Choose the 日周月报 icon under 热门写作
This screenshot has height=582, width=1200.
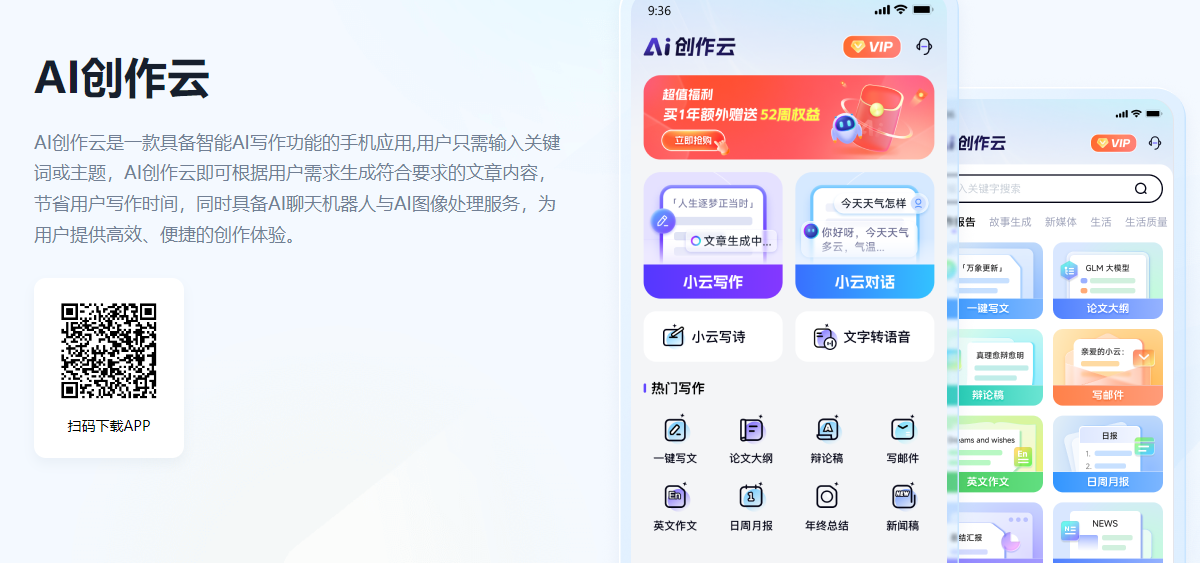(751, 496)
